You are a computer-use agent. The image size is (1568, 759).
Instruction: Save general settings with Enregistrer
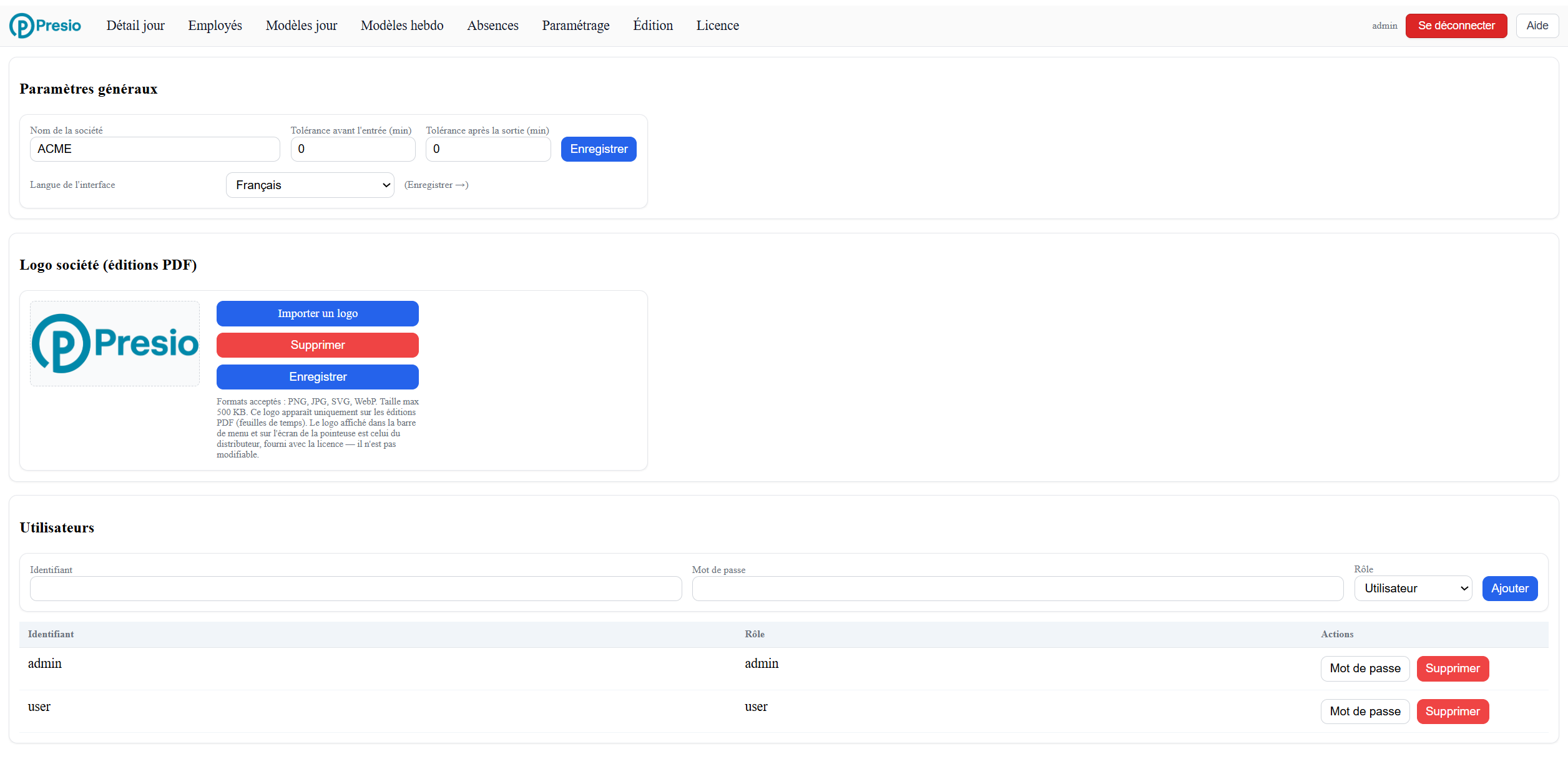click(x=599, y=149)
